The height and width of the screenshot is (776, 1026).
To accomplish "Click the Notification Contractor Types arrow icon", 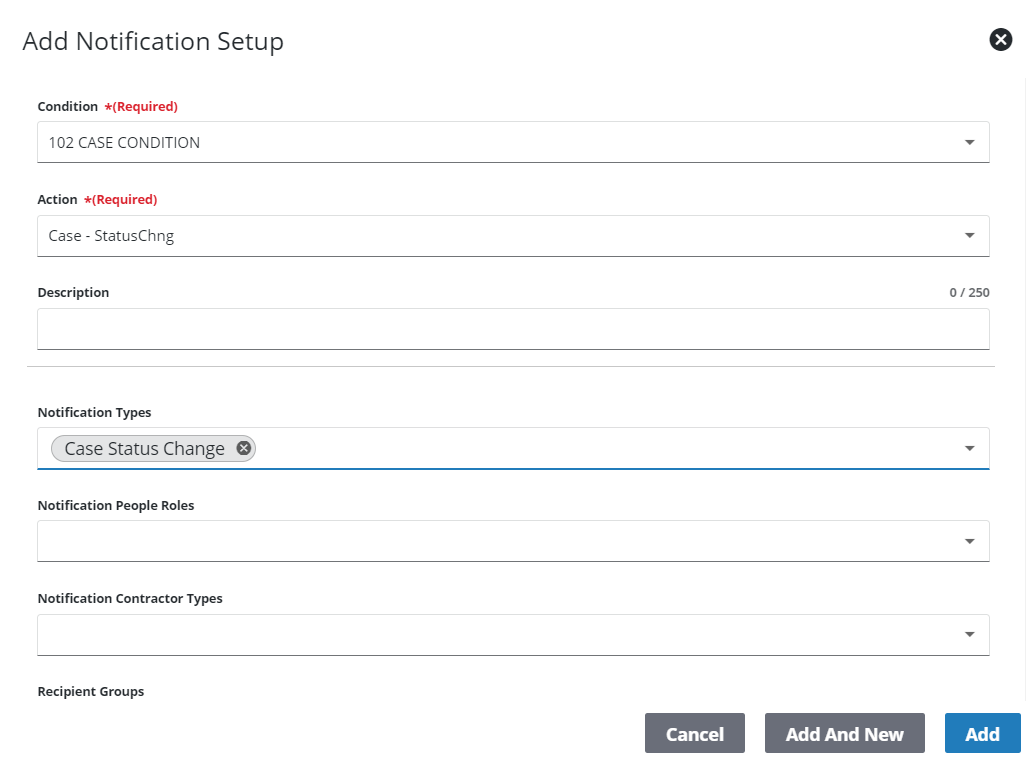I will [x=968, y=635].
